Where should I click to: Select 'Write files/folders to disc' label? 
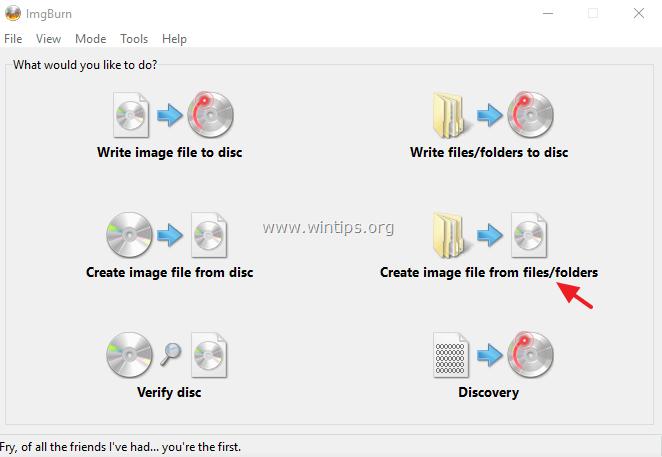tap(489, 152)
